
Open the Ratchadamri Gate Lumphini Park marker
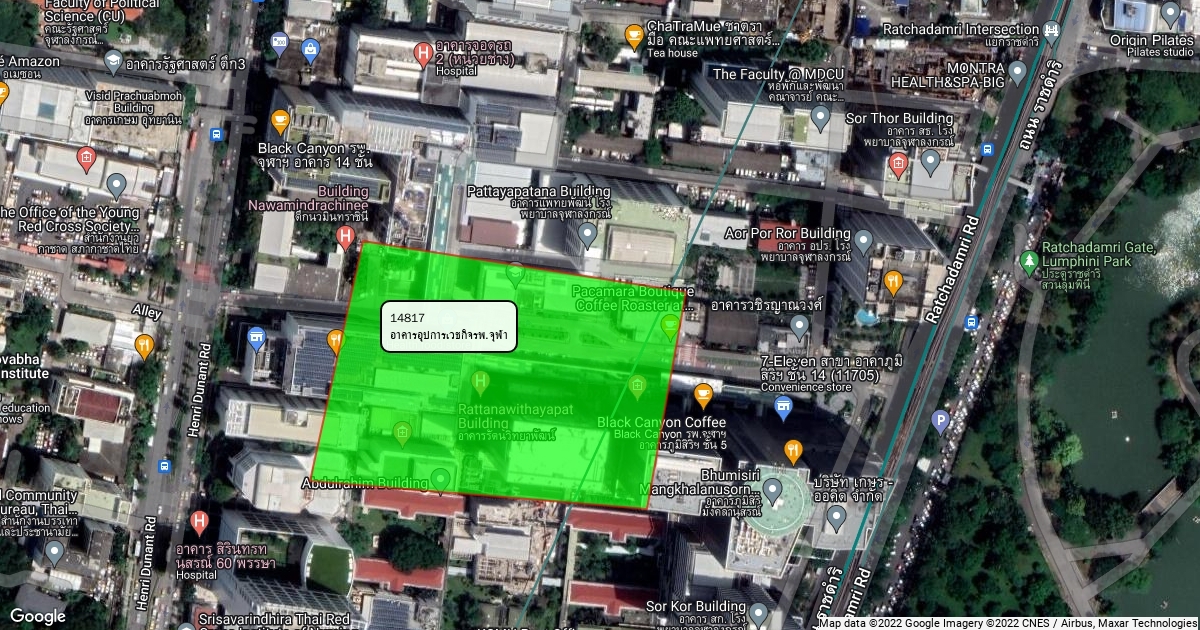tap(1028, 262)
